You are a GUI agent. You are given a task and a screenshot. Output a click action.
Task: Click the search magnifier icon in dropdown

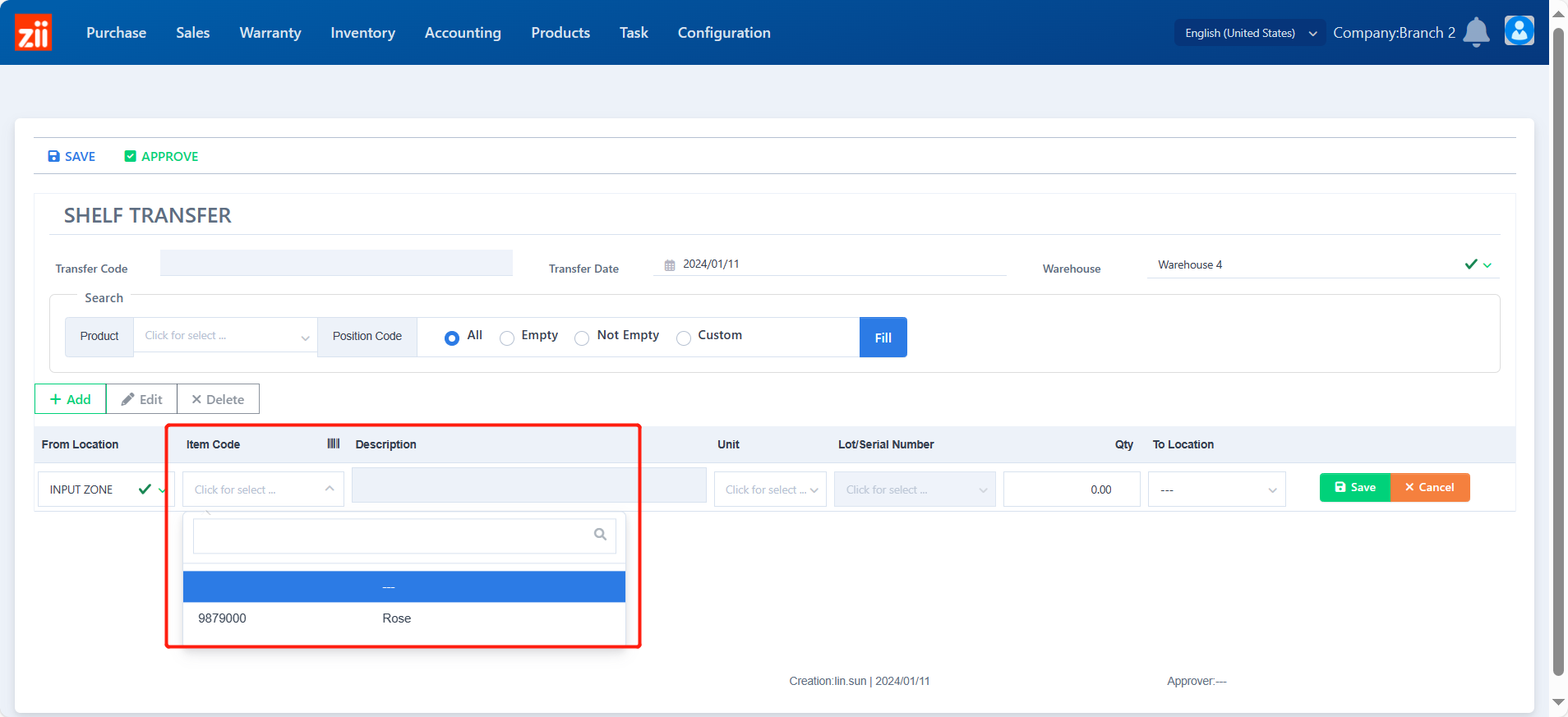[x=600, y=535]
